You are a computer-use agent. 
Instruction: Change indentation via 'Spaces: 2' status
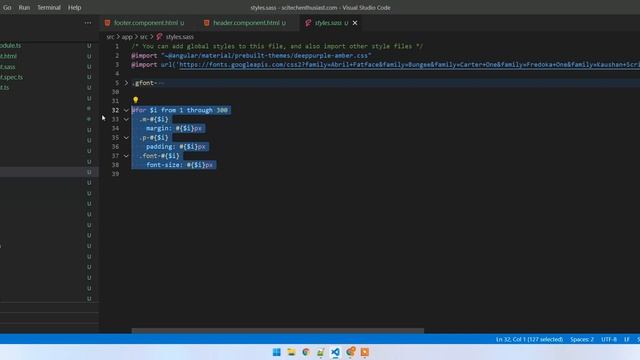point(582,339)
